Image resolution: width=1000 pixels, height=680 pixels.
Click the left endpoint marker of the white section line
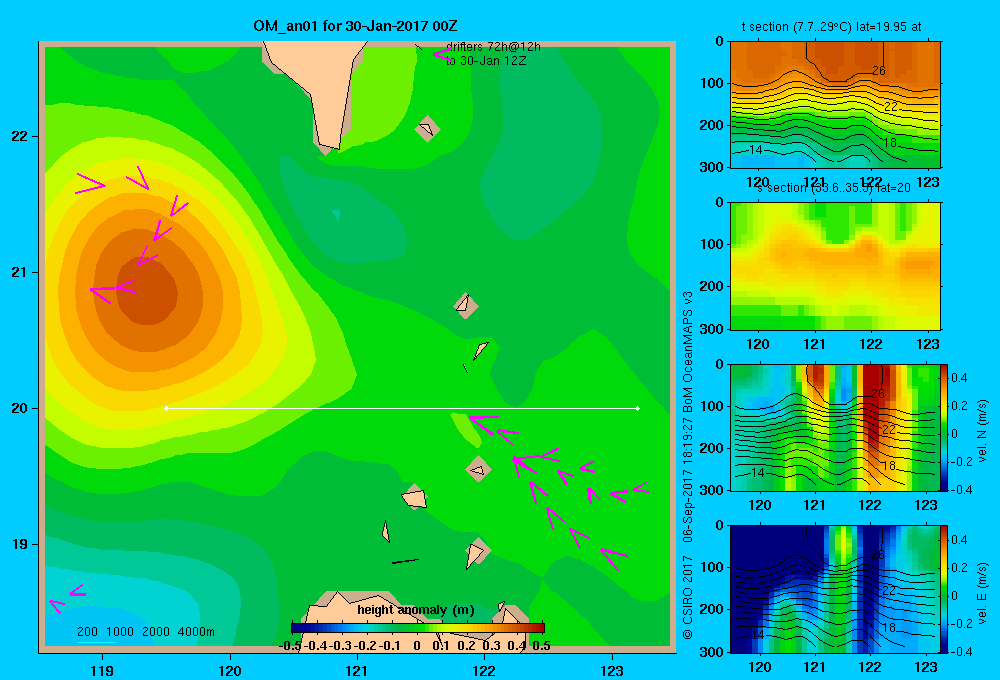166,408
